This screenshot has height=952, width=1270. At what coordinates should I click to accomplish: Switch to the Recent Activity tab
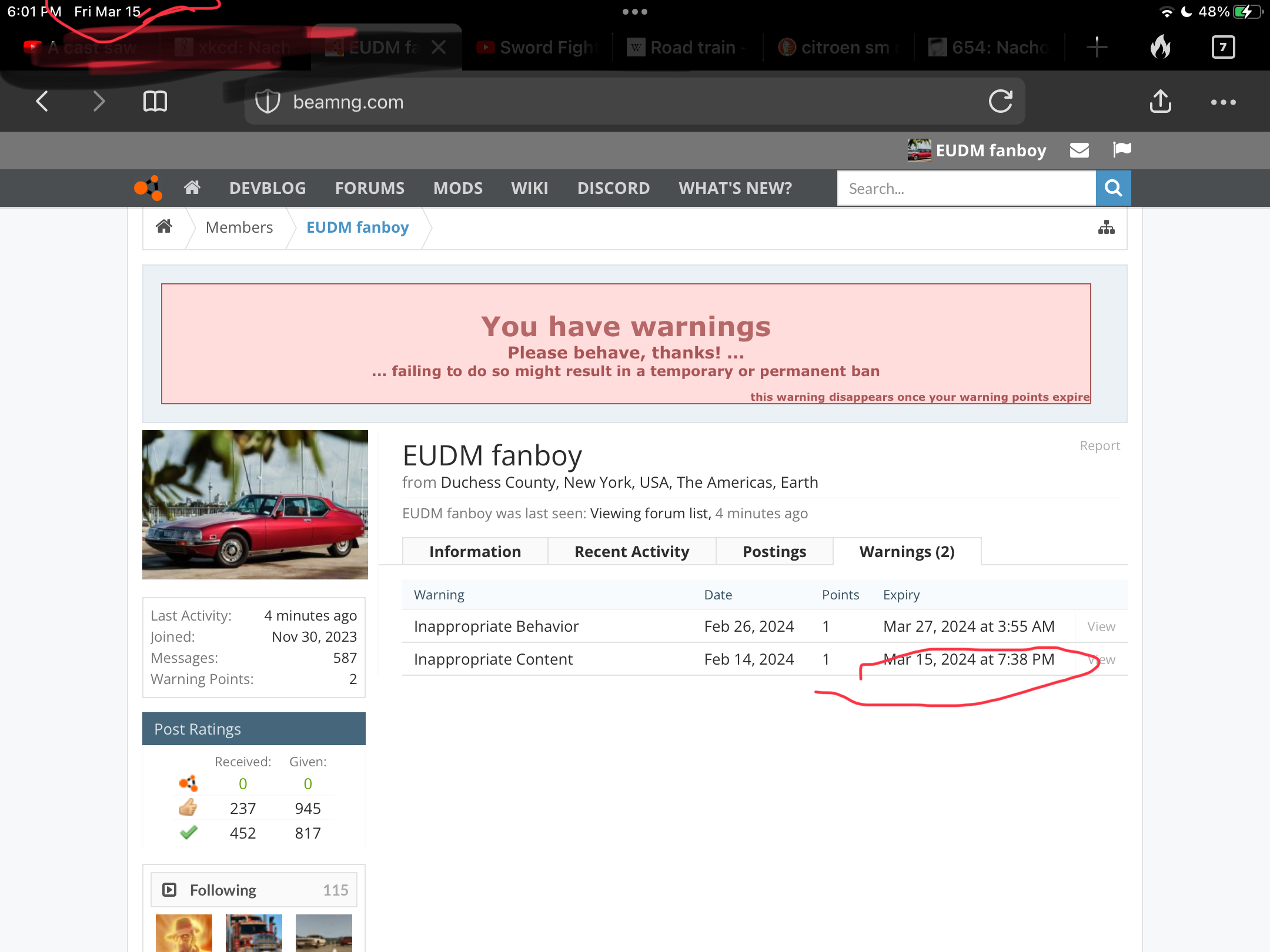click(632, 552)
